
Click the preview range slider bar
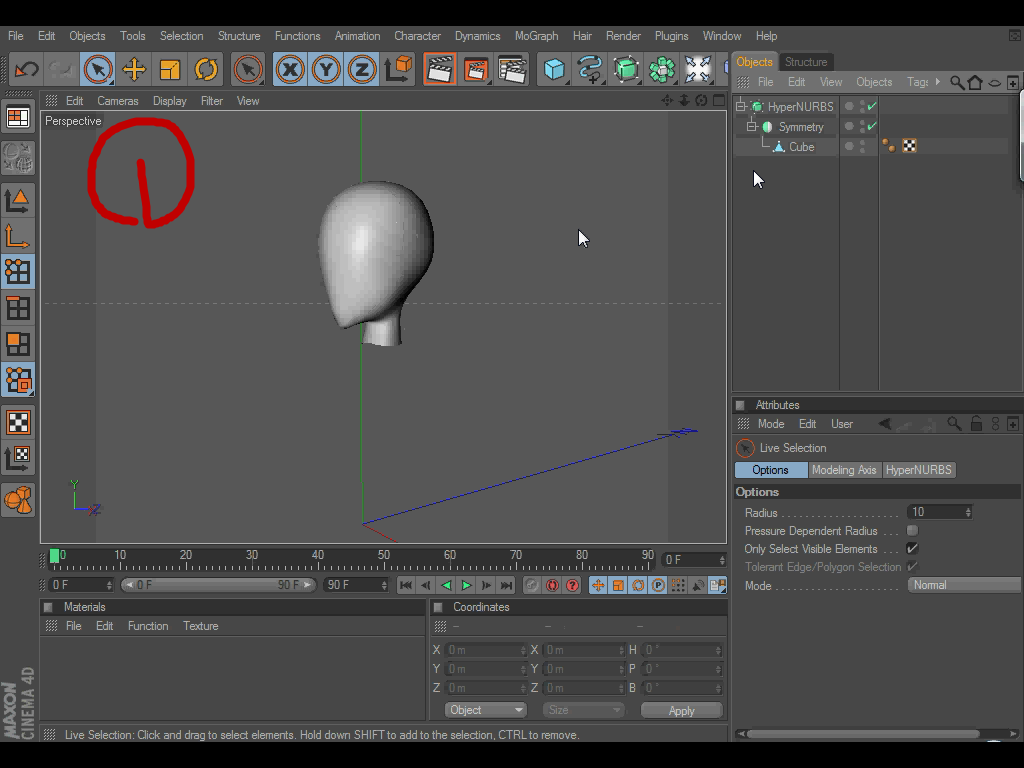218,585
